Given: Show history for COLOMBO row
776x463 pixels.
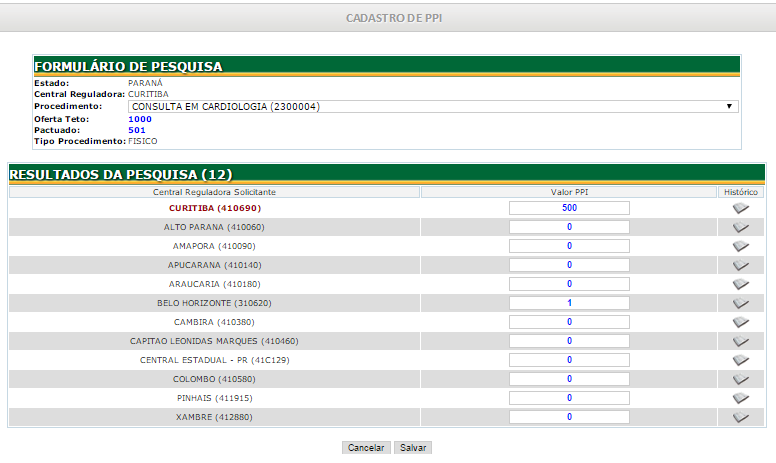Looking at the screenshot, I should click(x=740, y=379).
